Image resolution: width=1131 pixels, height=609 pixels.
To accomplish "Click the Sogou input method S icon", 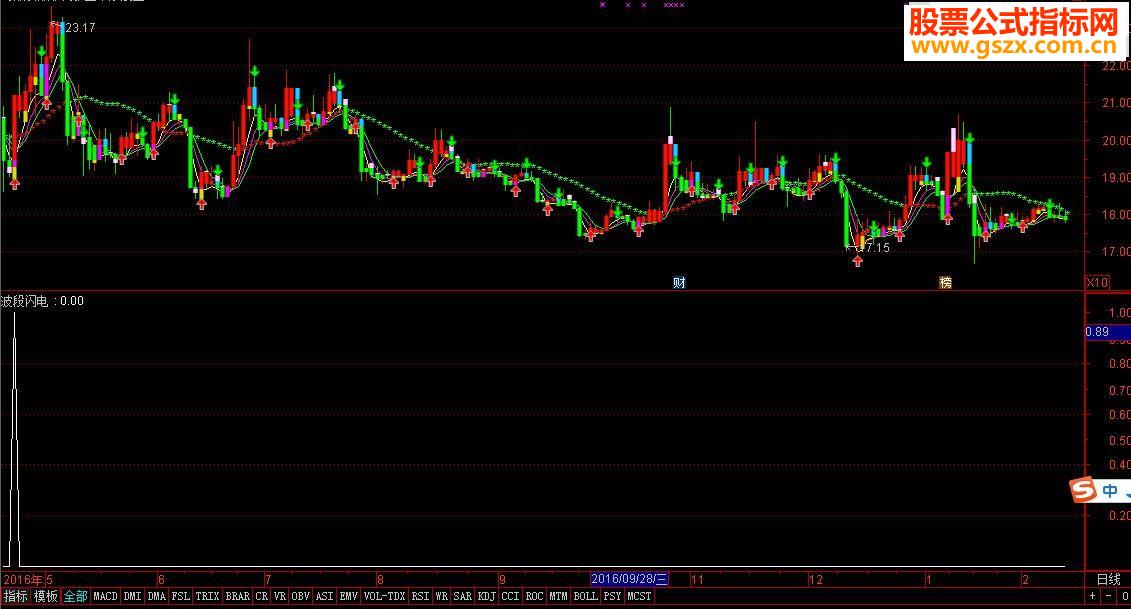I will click(x=1082, y=490).
